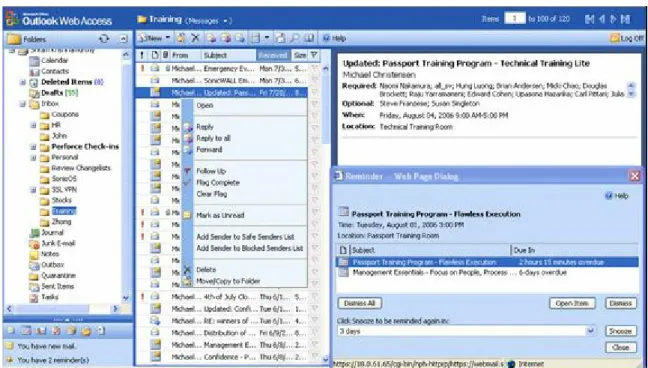Open the Address Book toolbar icon
This screenshot has height=368, width=648.
(x=309, y=38)
